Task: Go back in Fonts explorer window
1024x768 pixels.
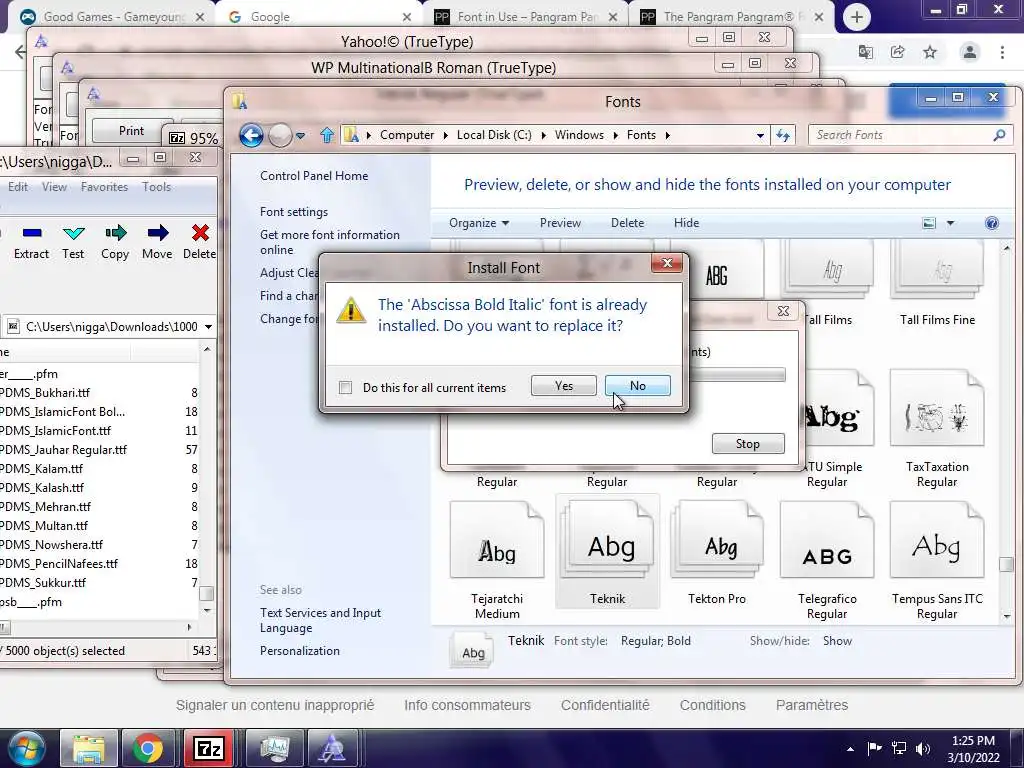Action: [251, 135]
